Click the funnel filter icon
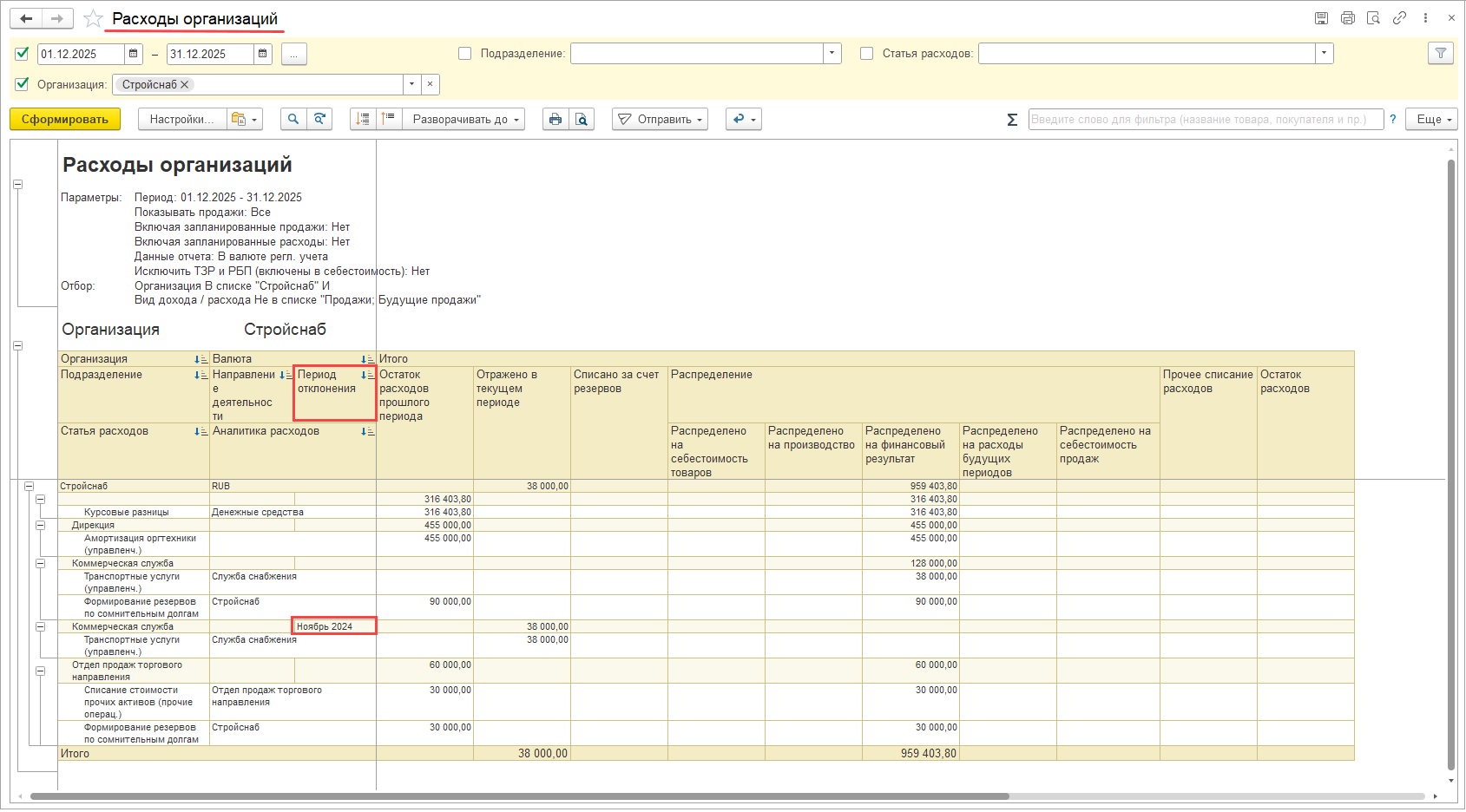This screenshot has height=812, width=1466. (x=1440, y=54)
